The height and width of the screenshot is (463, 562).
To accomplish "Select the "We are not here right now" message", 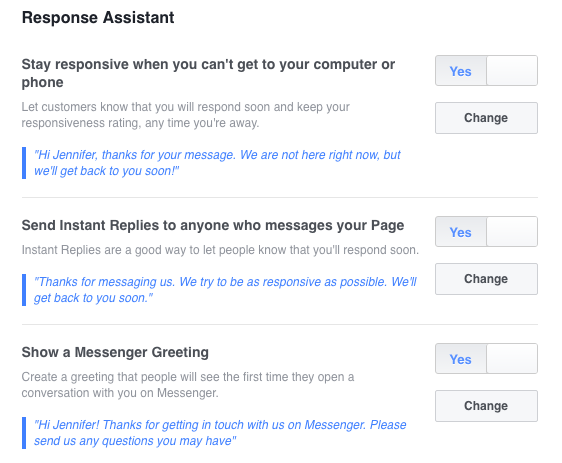I will coord(217,163).
